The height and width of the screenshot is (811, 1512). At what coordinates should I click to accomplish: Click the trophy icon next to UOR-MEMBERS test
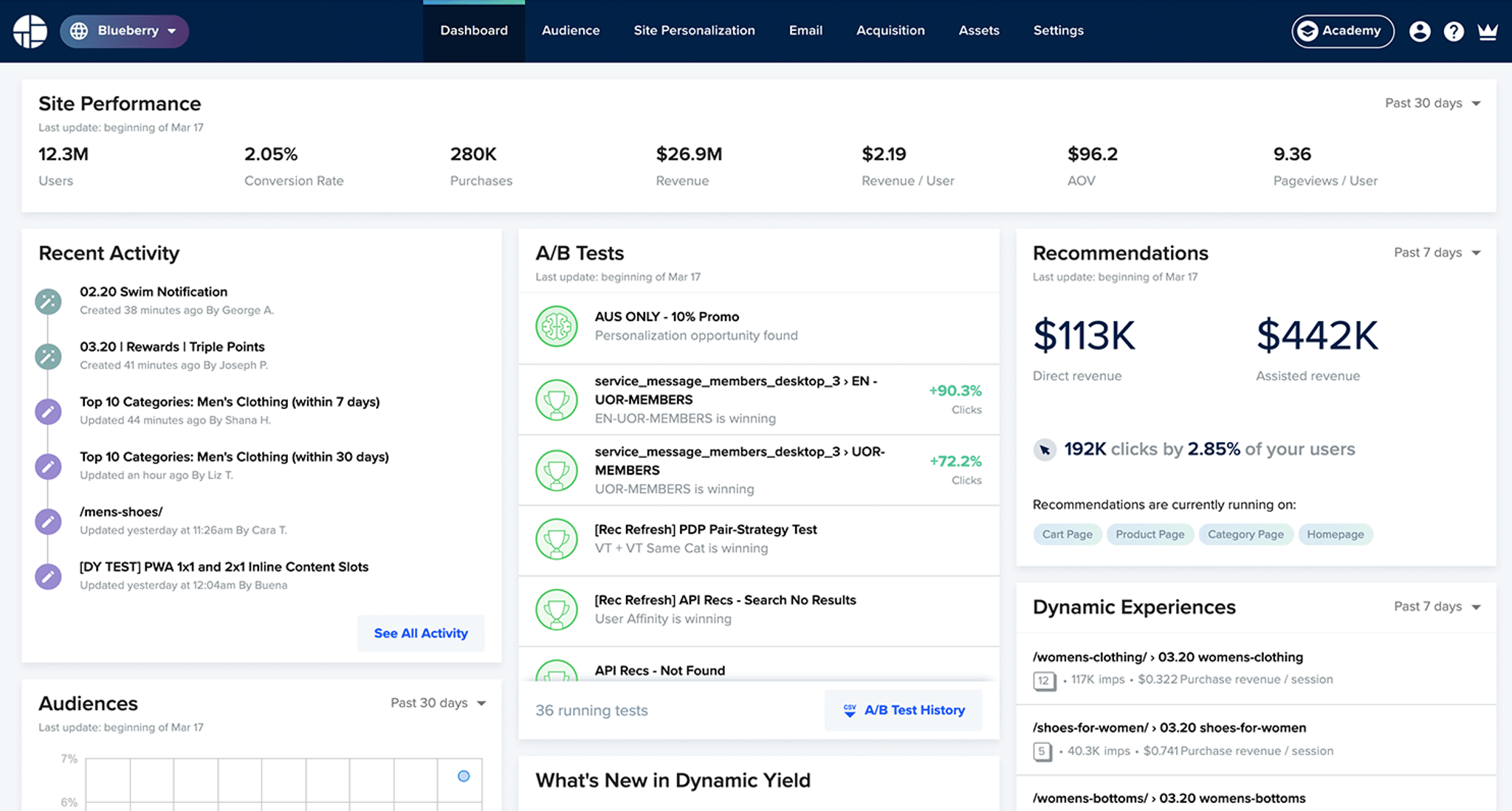click(557, 470)
